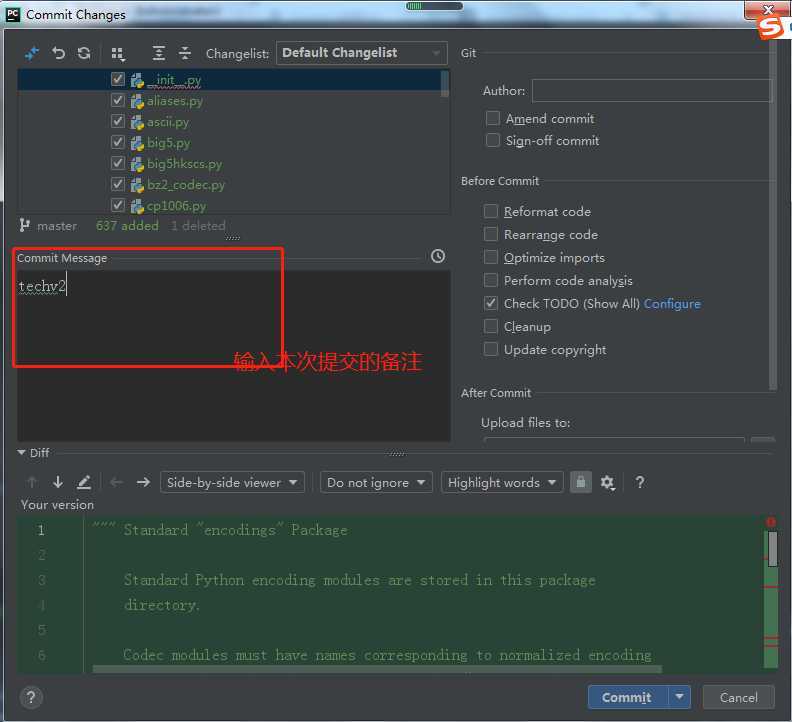Click the diff horizontal scrollbar

[377, 669]
